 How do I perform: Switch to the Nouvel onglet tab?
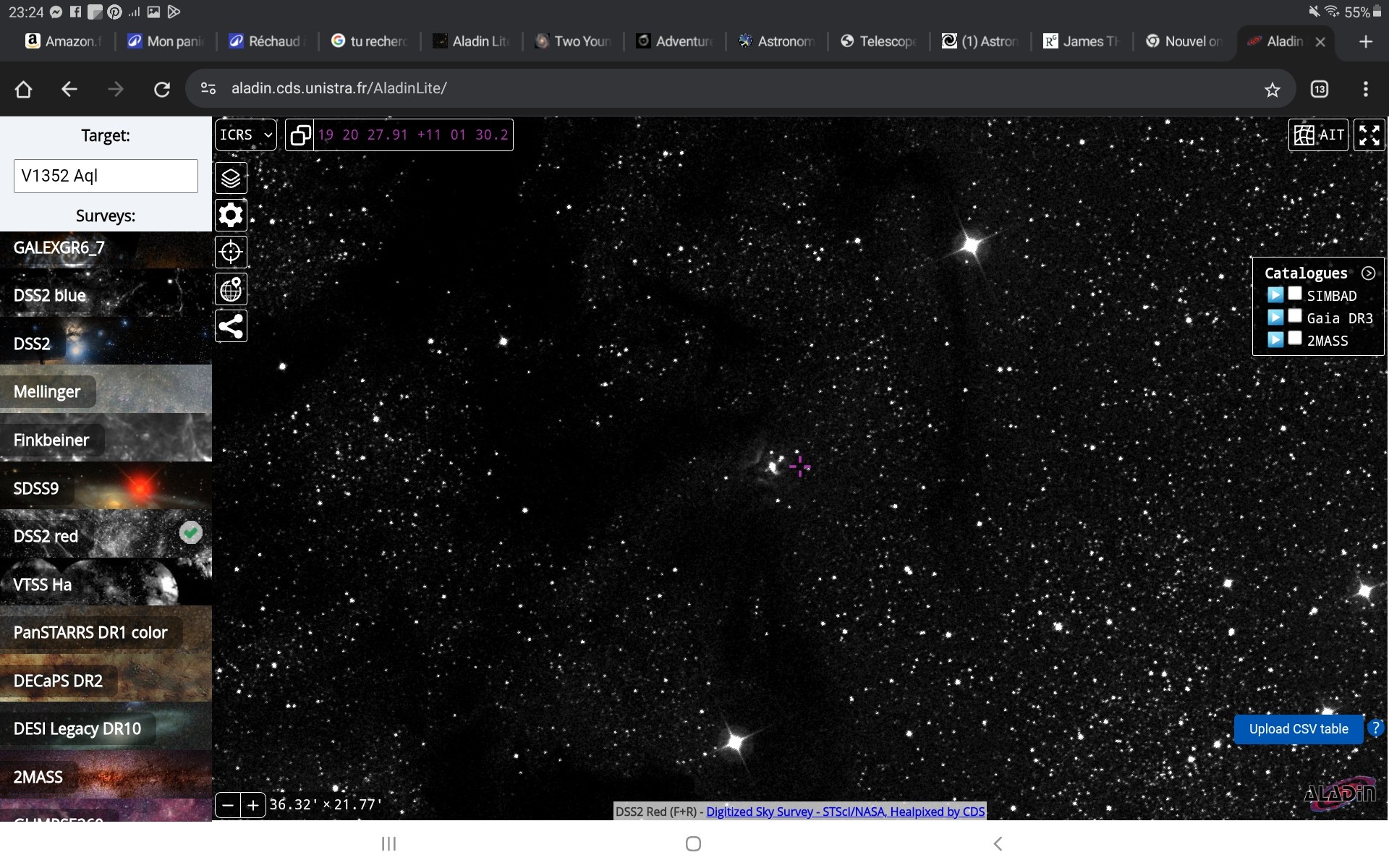click(x=1184, y=41)
